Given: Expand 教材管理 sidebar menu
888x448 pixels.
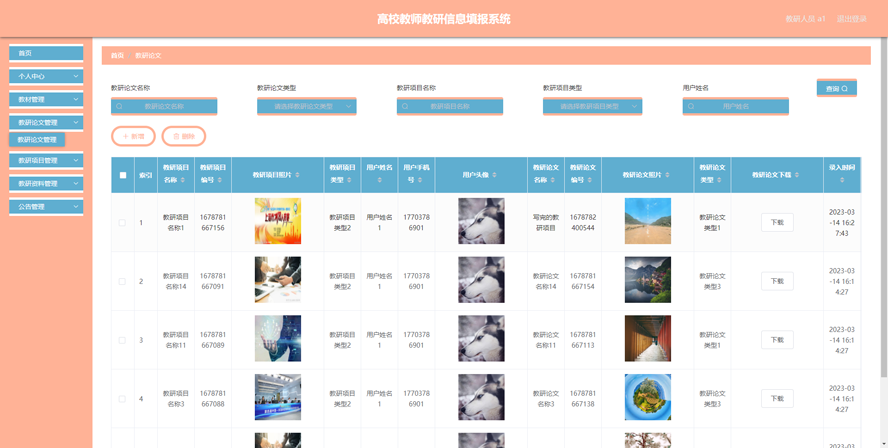Looking at the screenshot, I should pyautogui.click(x=46, y=99).
